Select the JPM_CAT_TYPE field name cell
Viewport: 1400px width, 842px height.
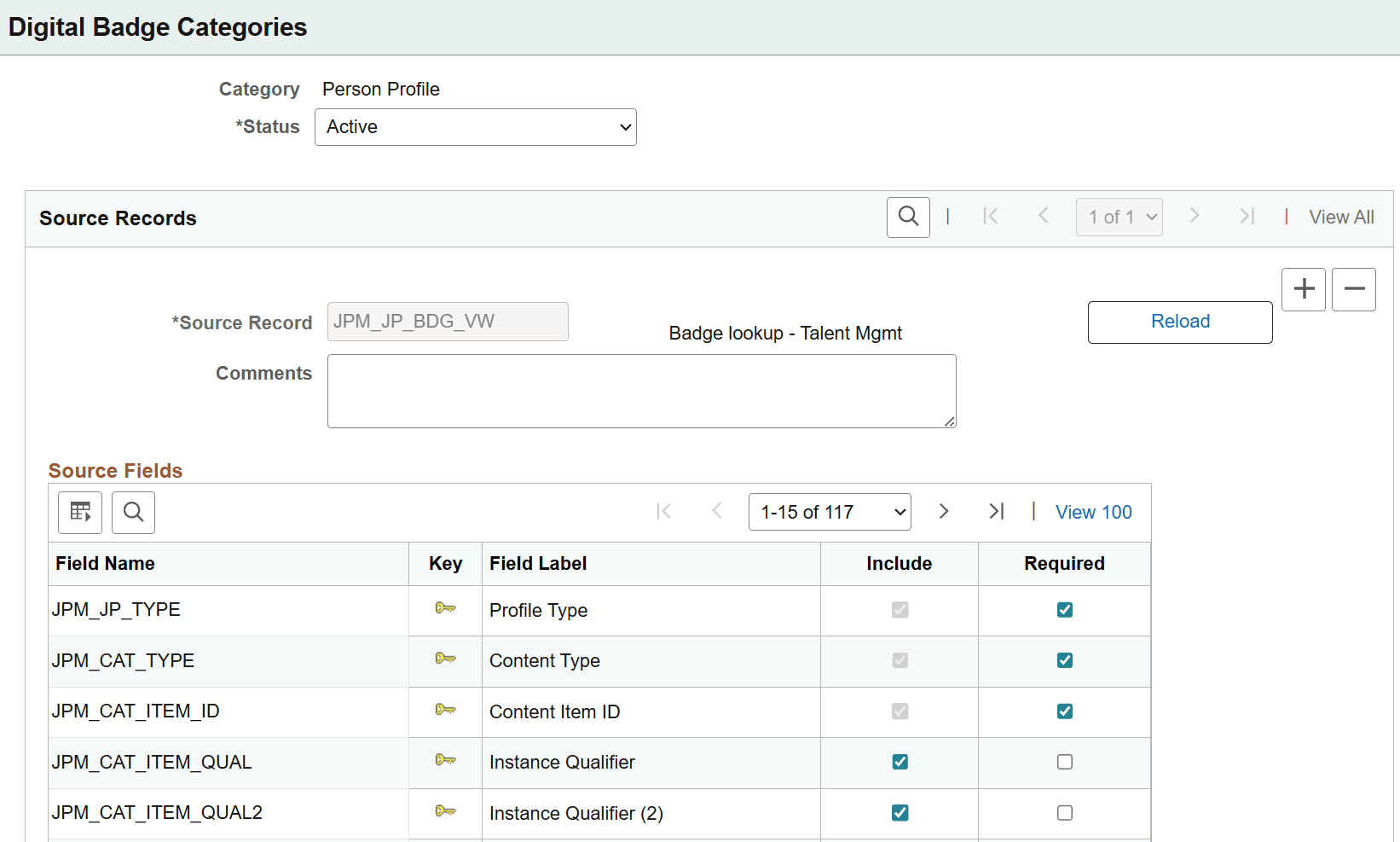pyautogui.click(x=123, y=660)
